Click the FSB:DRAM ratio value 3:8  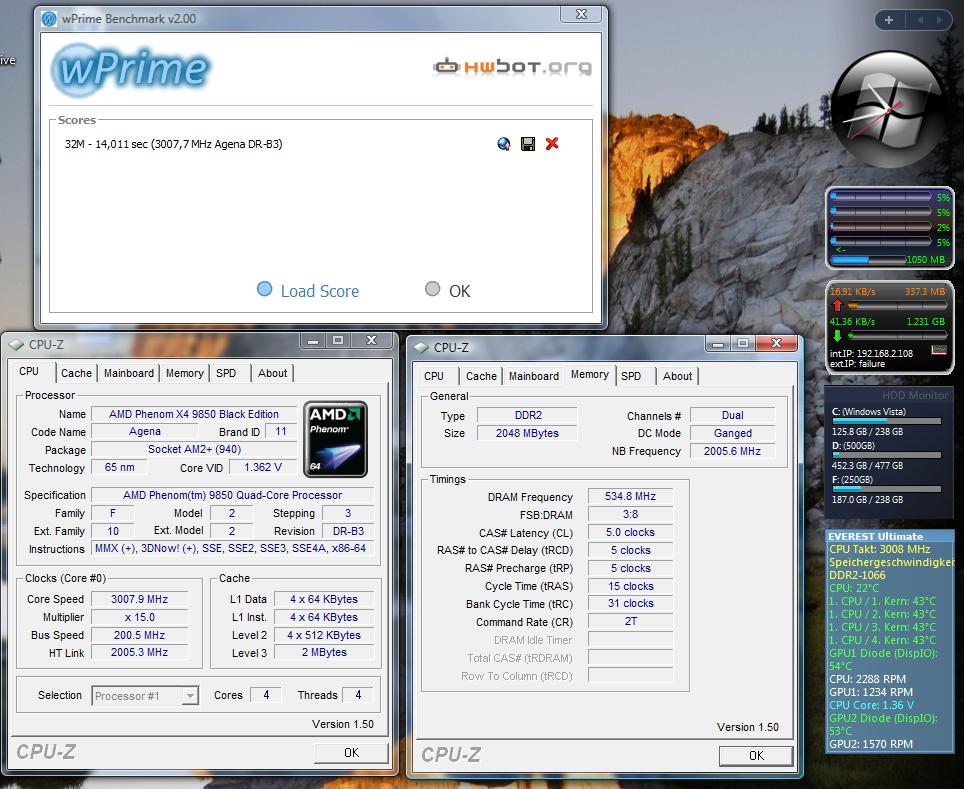point(630,514)
